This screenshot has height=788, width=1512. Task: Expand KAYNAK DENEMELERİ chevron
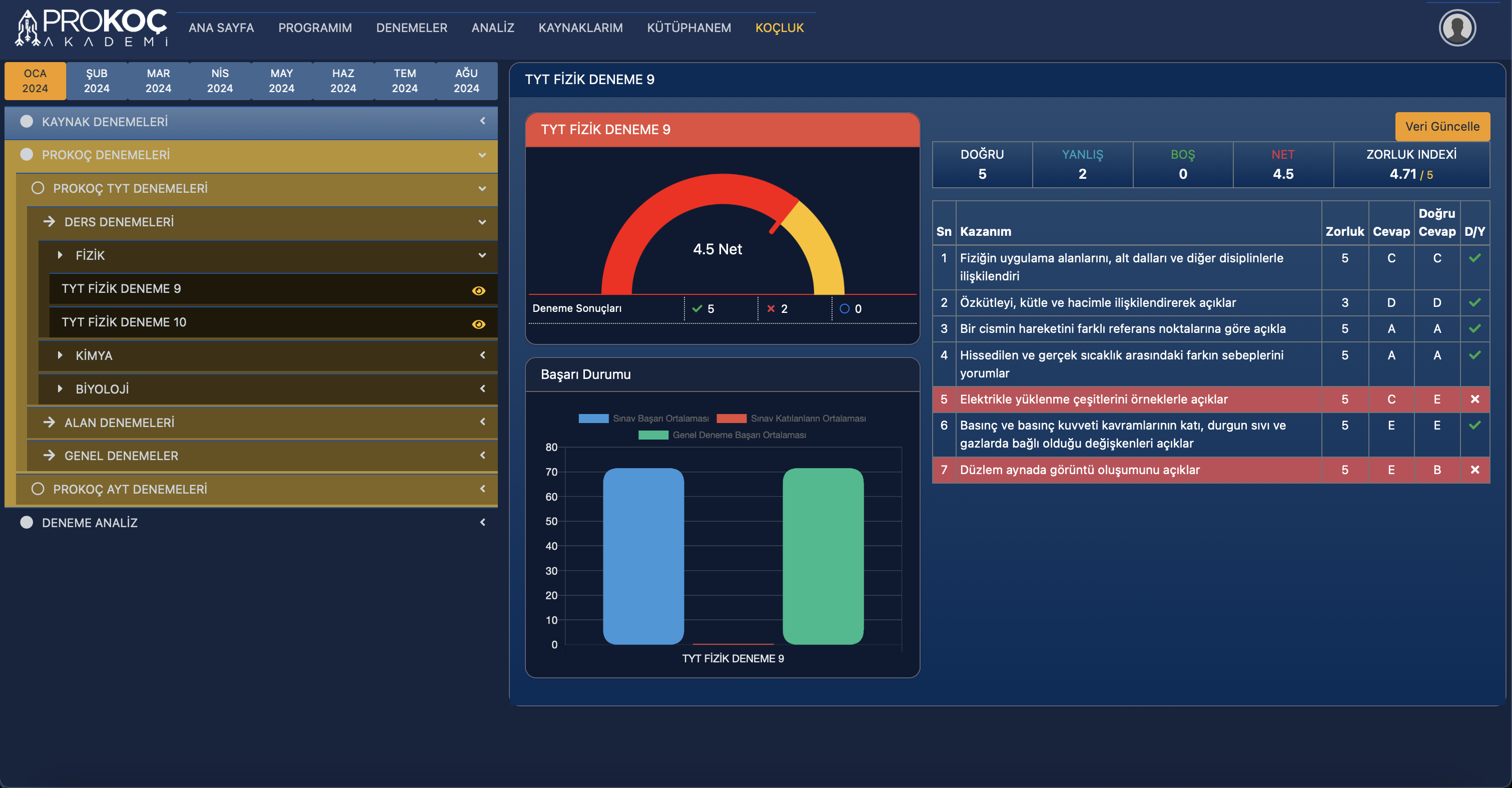coord(482,121)
